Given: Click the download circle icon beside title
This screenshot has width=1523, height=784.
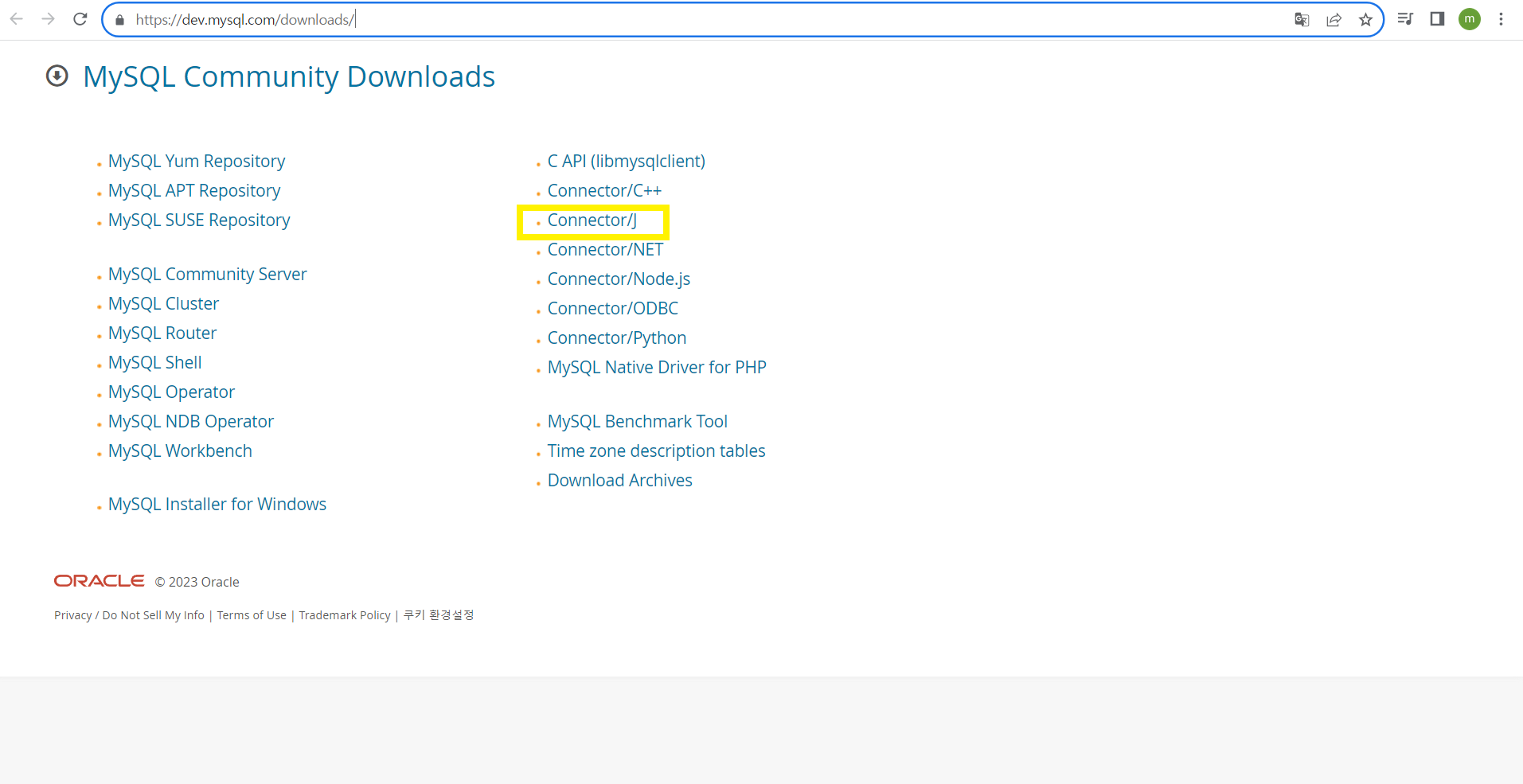Looking at the screenshot, I should tap(57, 76).
